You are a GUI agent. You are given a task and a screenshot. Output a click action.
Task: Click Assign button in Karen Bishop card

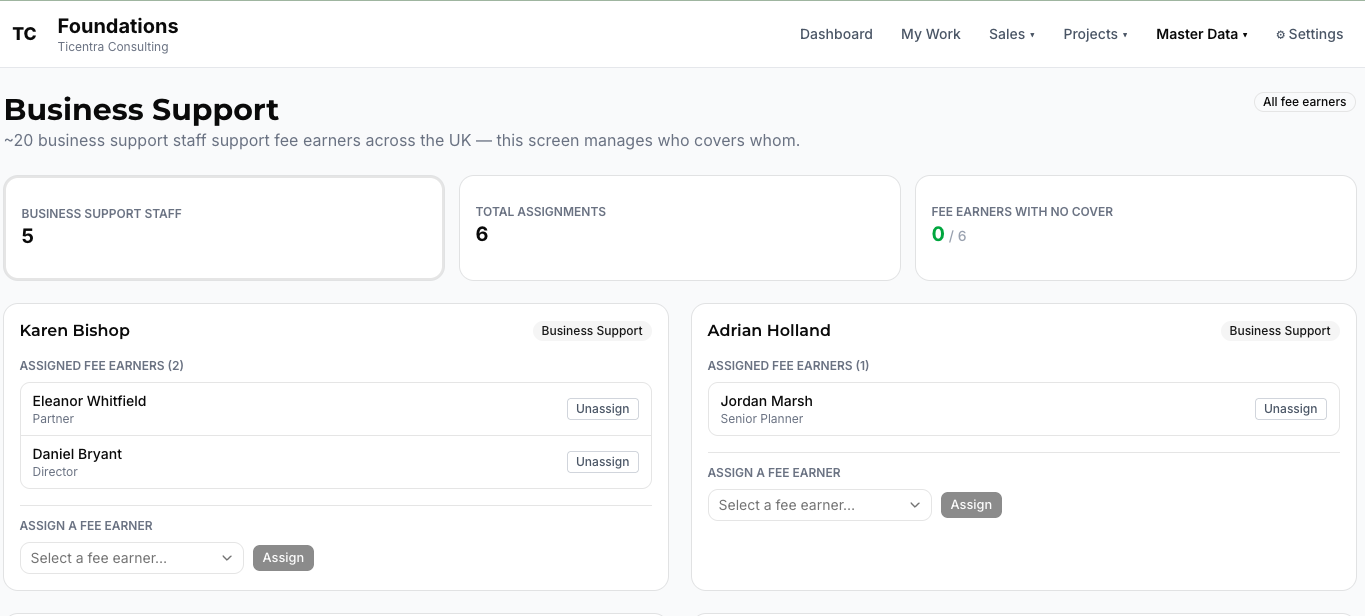tap(283, 558)
